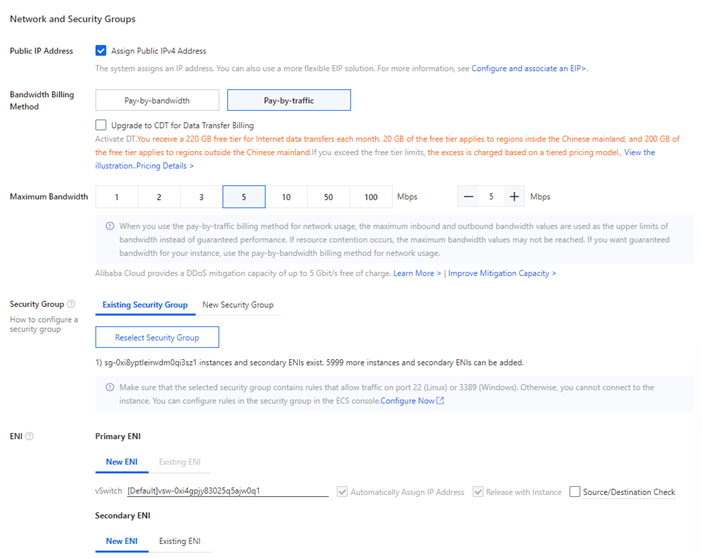
Task: Choose 5 Mbps maximum bandwidth option
Action: point(244,197)
